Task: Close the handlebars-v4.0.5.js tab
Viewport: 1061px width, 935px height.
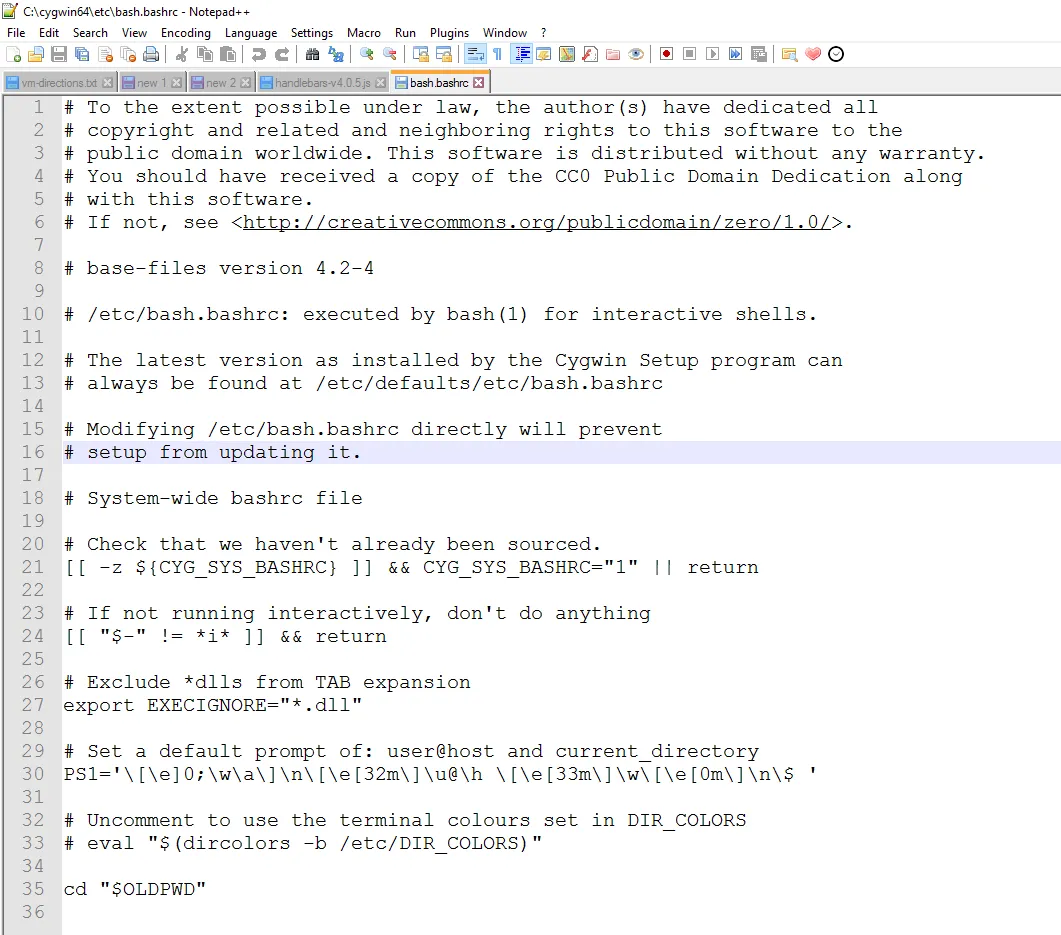Action: (x=380, y=83)
